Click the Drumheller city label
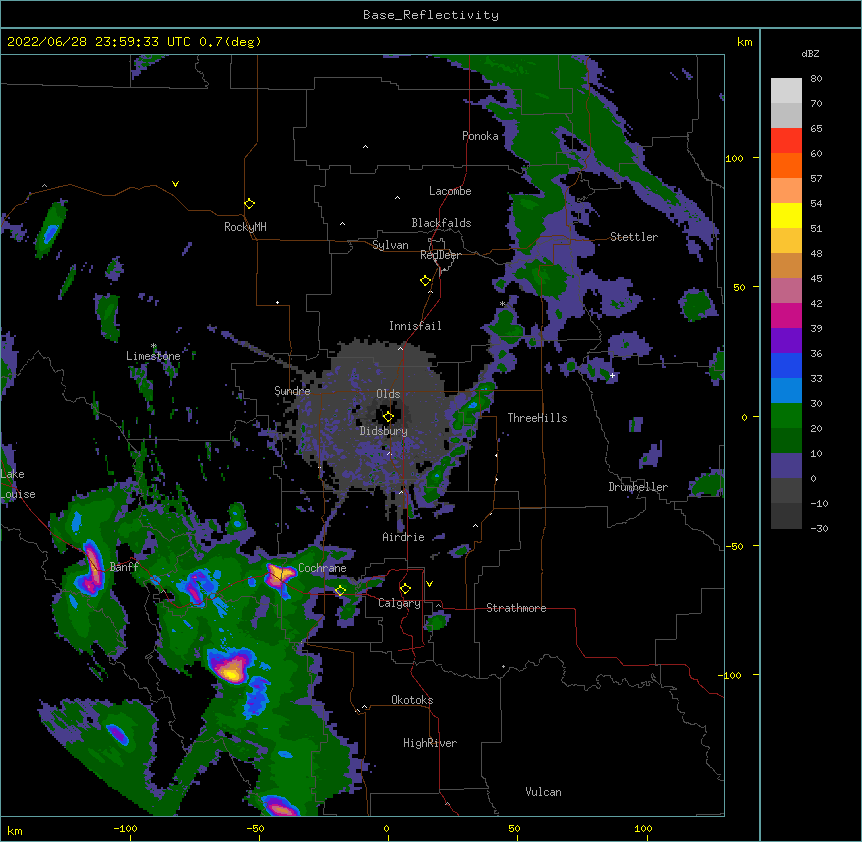 tap(638, 487)
